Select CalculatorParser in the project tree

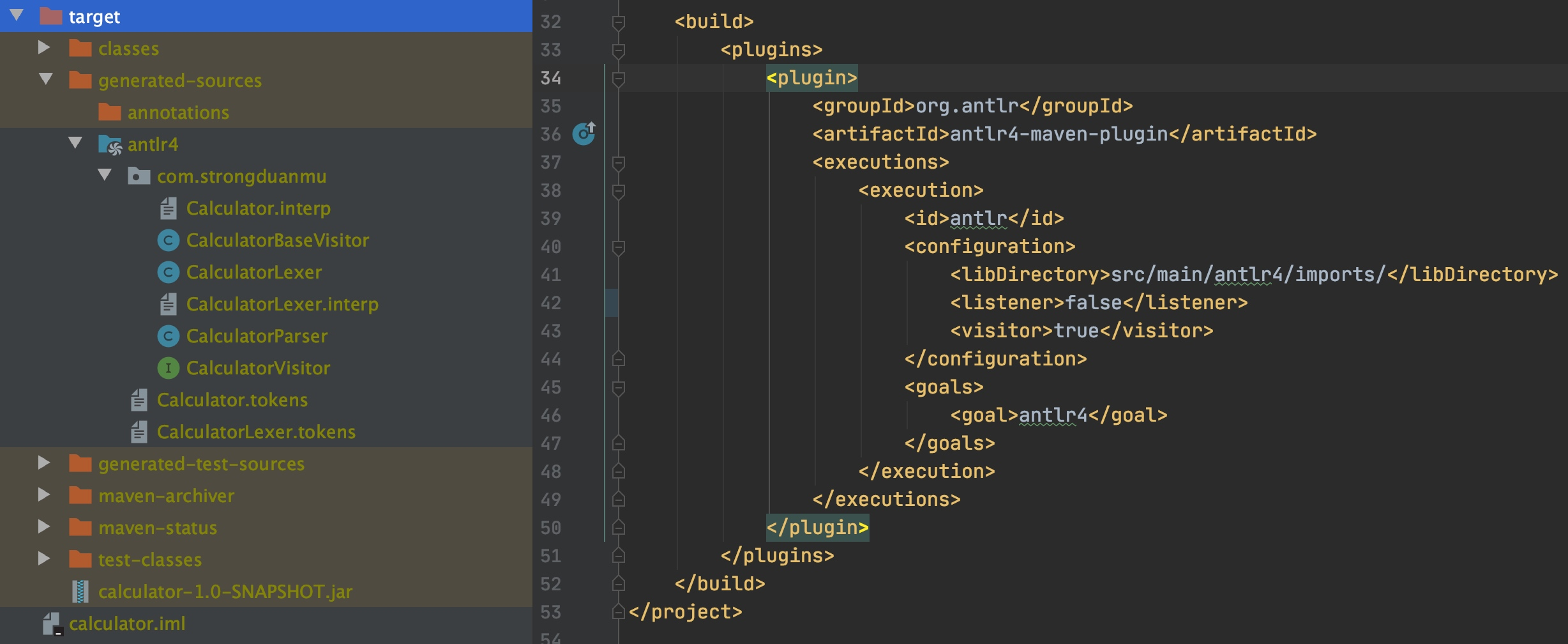pos(257,336)
